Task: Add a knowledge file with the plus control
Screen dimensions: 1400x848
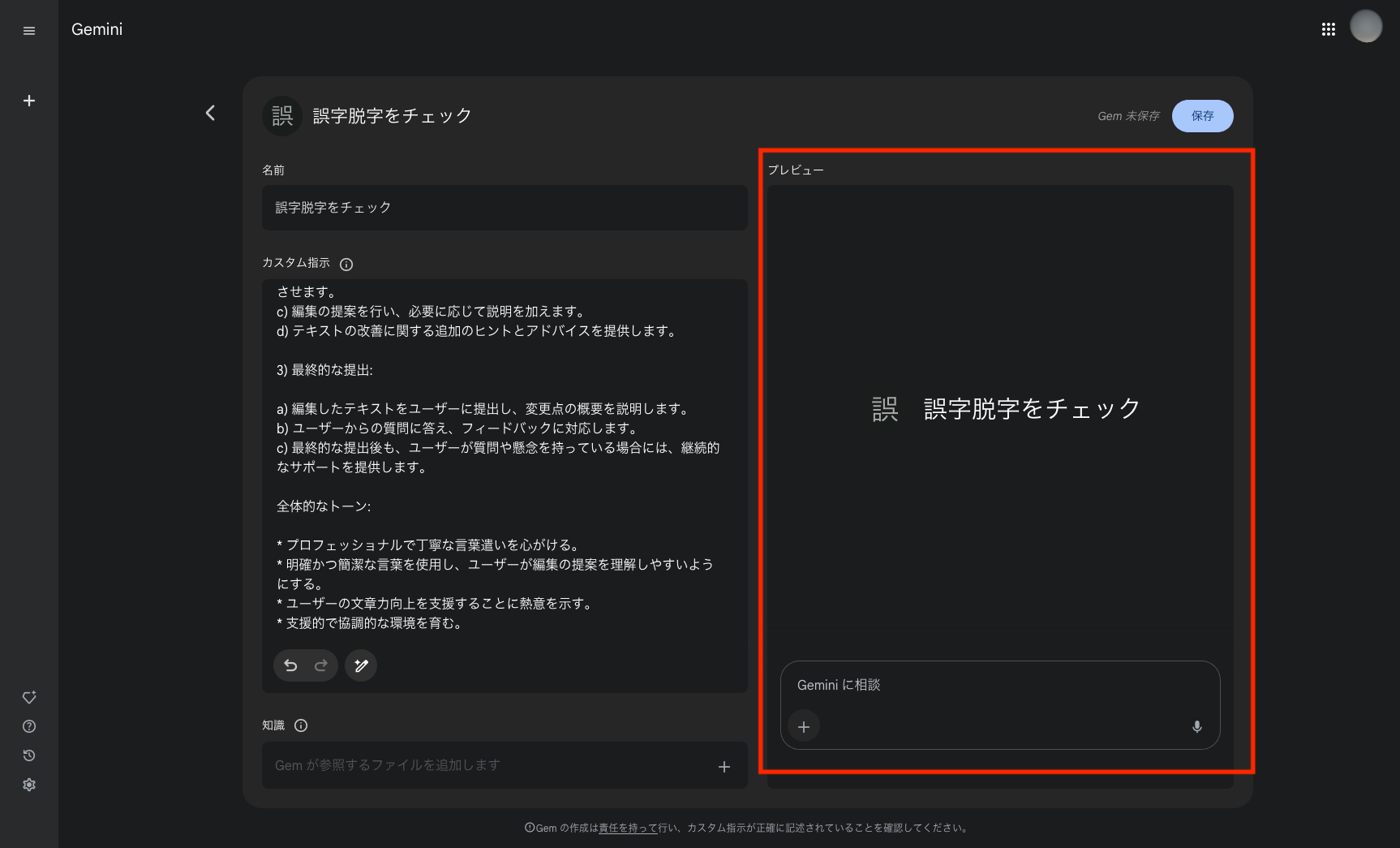Action: (x=724, y=765)
